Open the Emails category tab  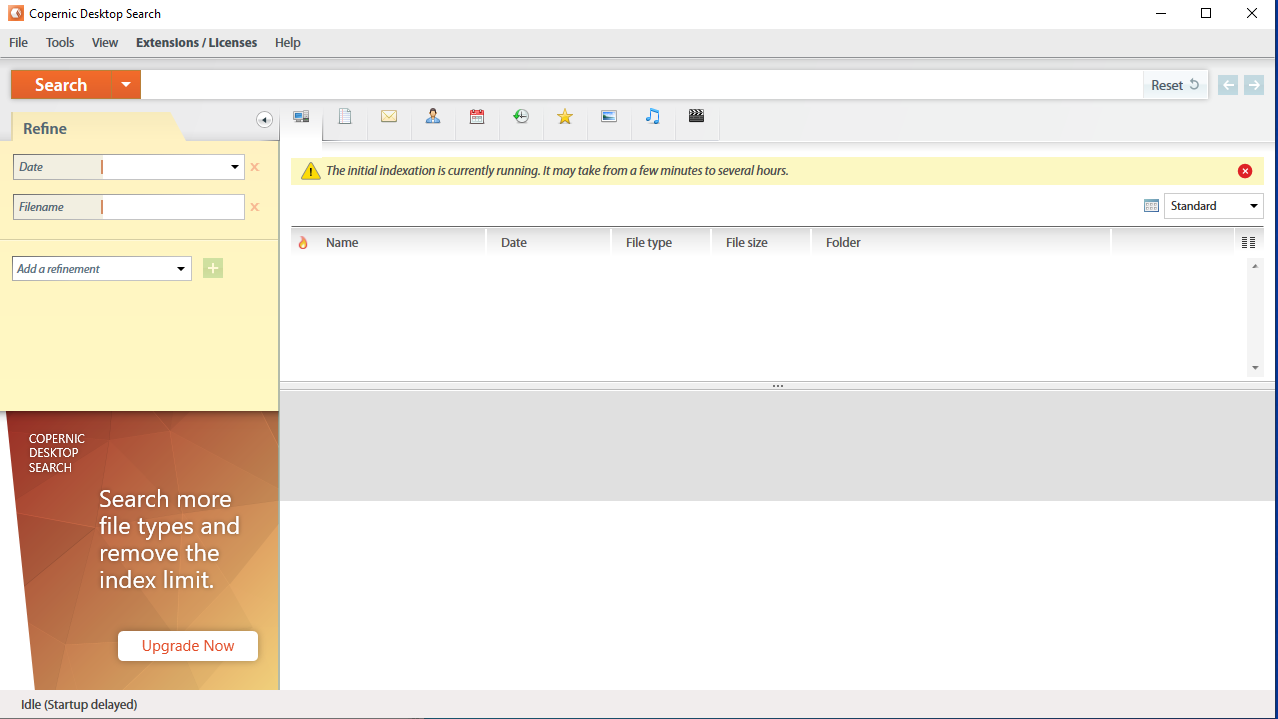389,117
